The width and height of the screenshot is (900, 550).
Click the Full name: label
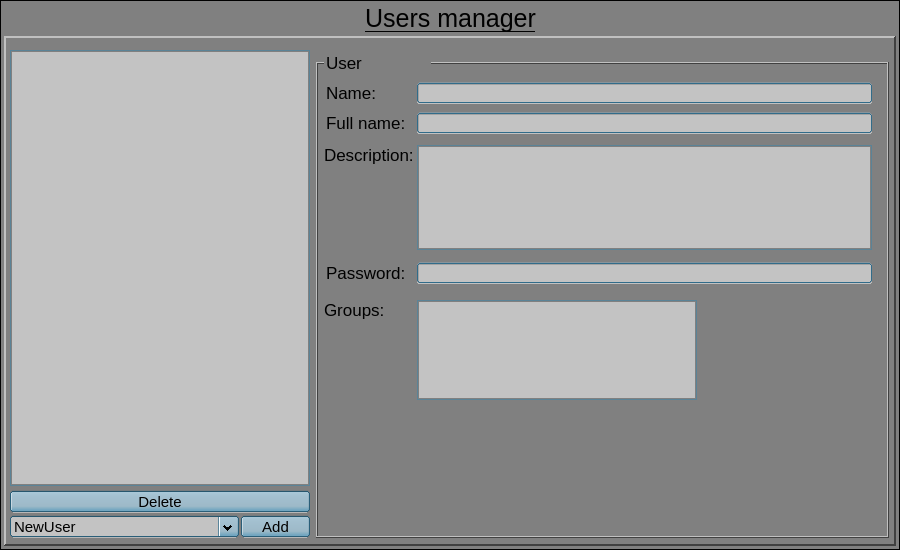point(365,123)
